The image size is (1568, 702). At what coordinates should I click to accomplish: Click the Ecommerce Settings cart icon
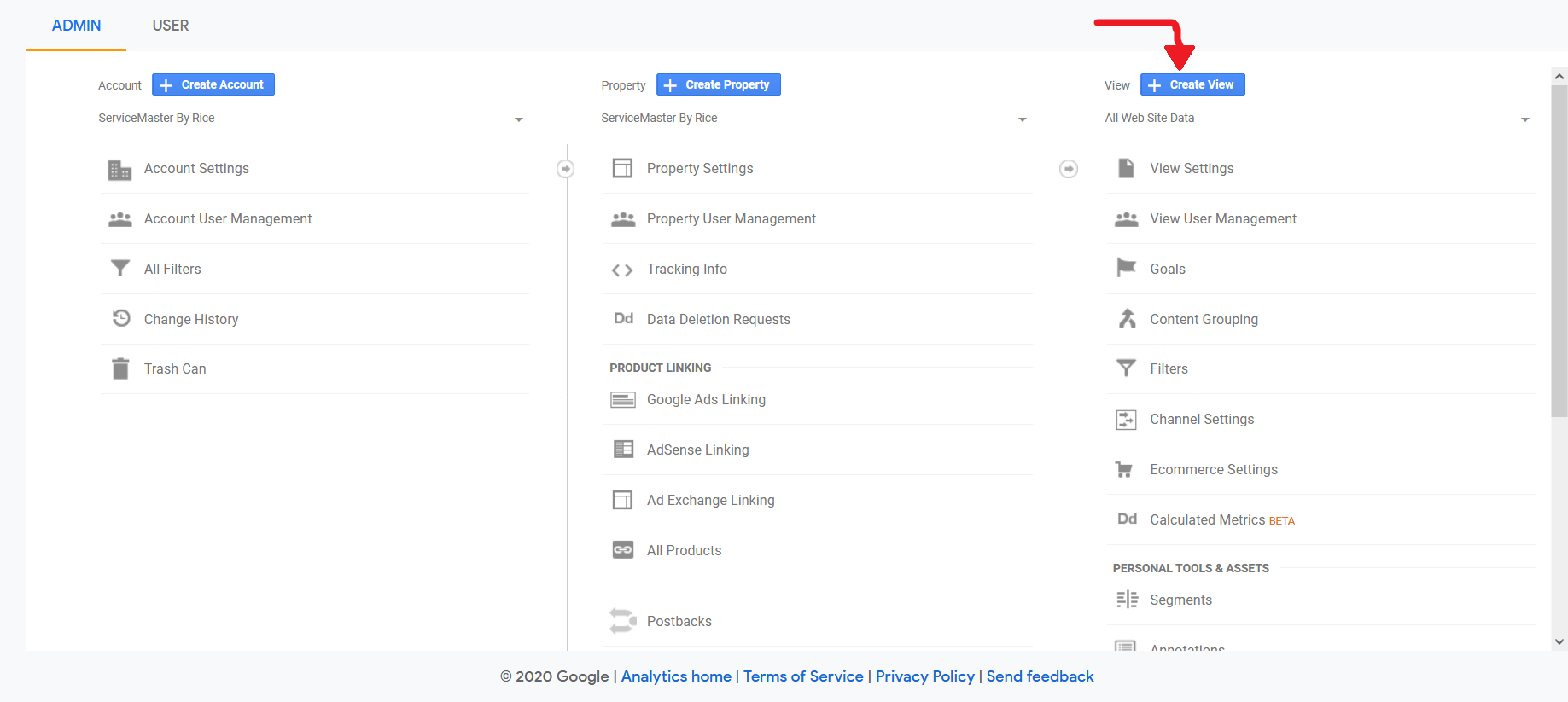(1124, 469)
